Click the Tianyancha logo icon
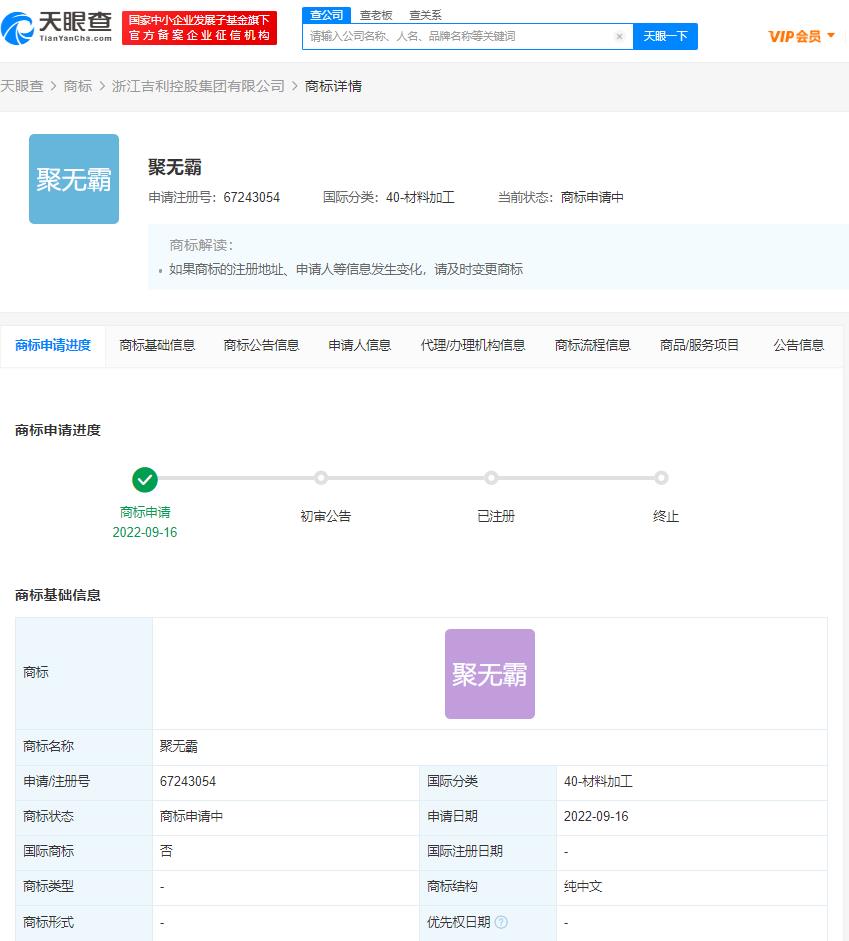 [x=17, y=28]
